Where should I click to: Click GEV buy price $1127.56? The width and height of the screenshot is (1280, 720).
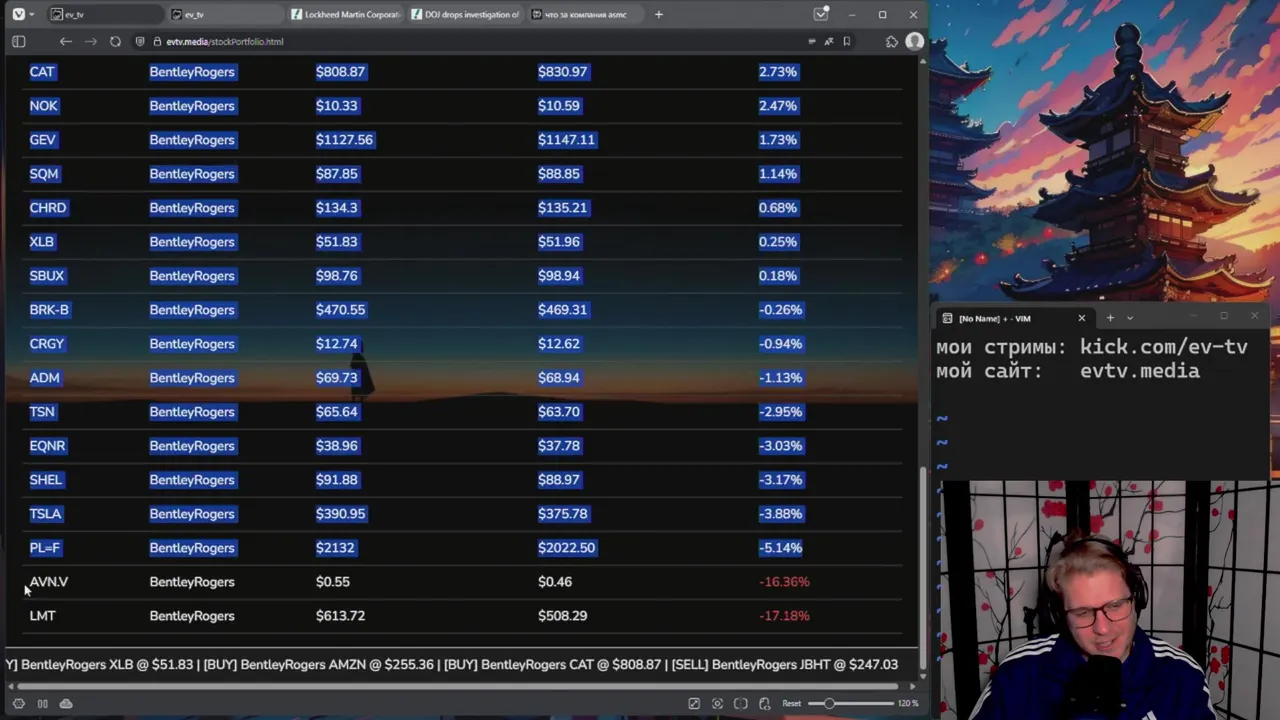(344, 140)
